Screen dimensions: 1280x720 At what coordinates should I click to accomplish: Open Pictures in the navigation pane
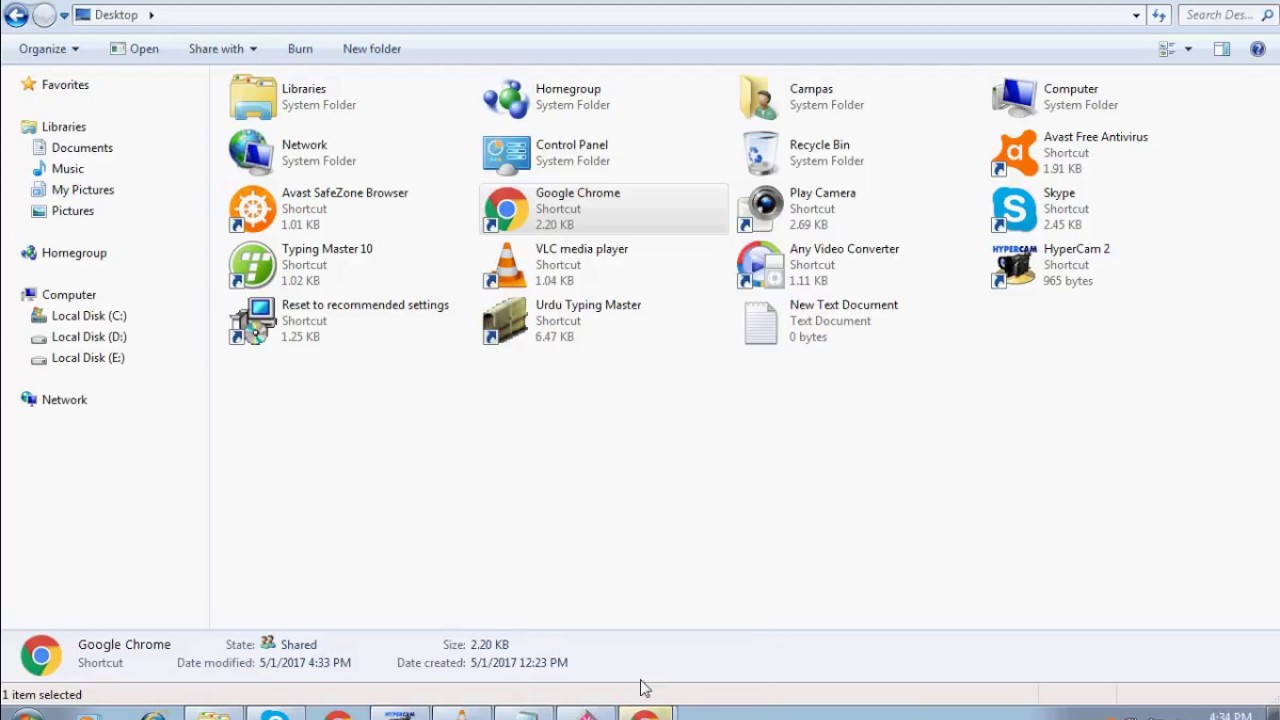pyautogui.click(x=72, y=211)
